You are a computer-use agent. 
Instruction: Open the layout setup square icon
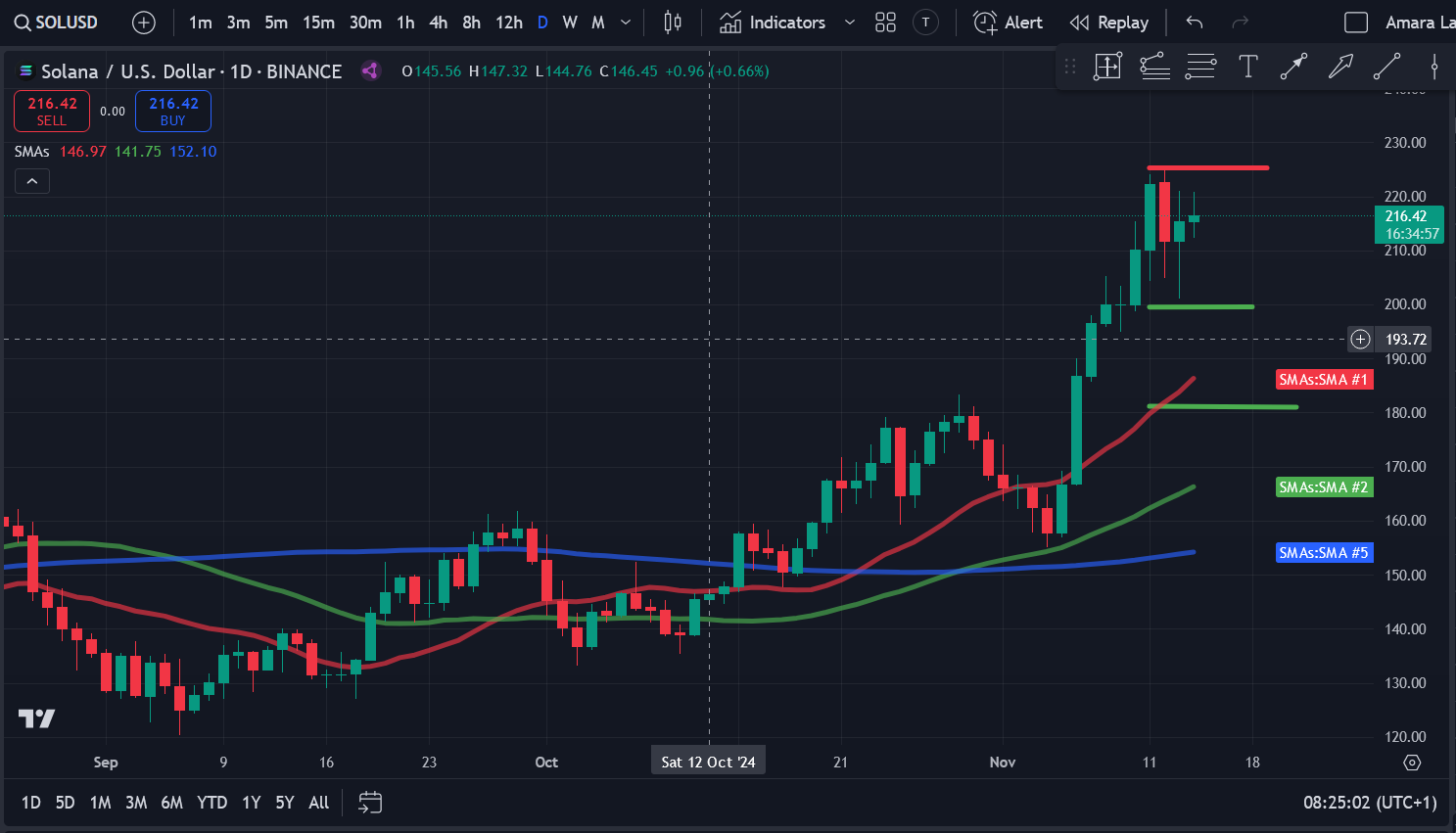point(1356,23)
